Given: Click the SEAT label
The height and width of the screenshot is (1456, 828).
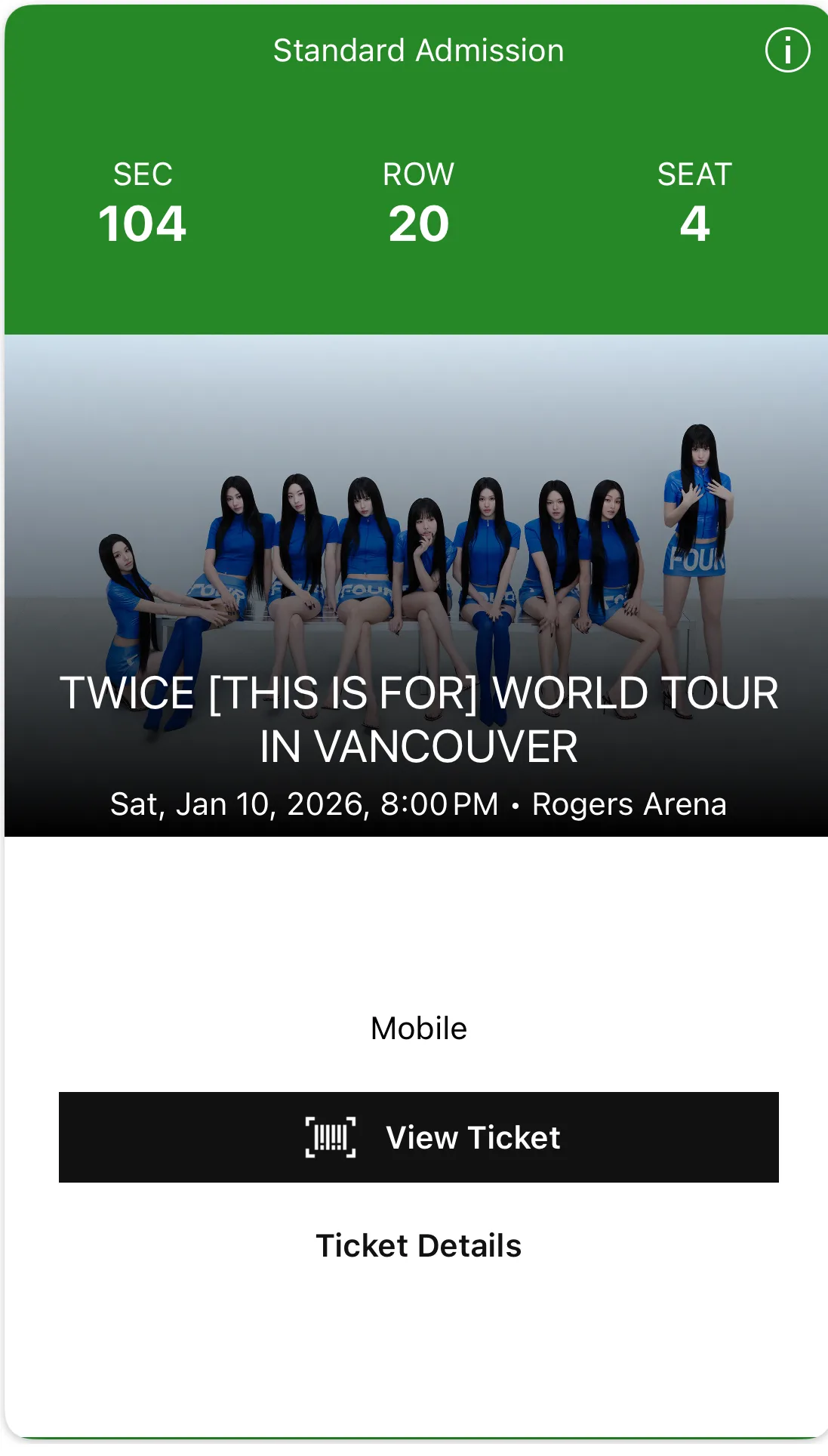Looking at the screenshot, I should (x=695, y=174).
